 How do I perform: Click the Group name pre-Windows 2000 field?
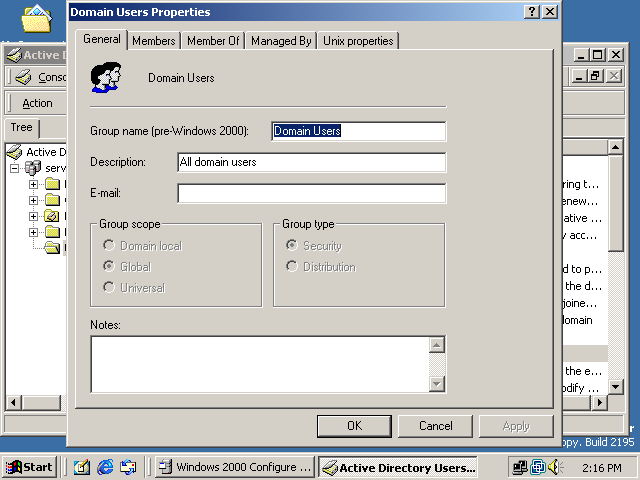tap(359, 131)
